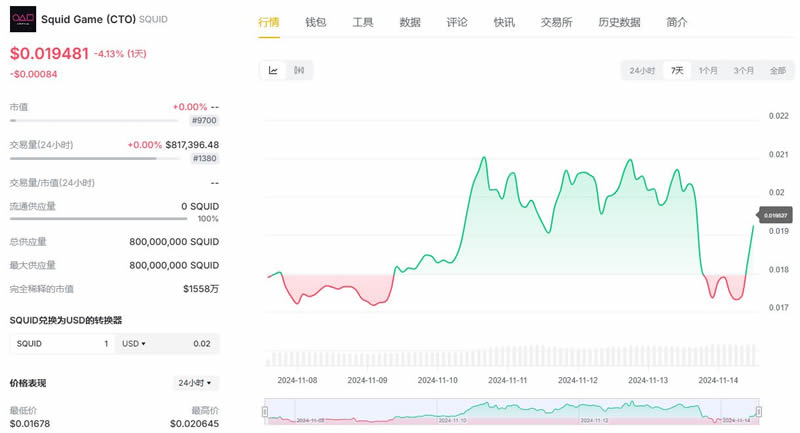Click the Squid Game token logo
Screen dimensions: 800x433
coord(23,19)
